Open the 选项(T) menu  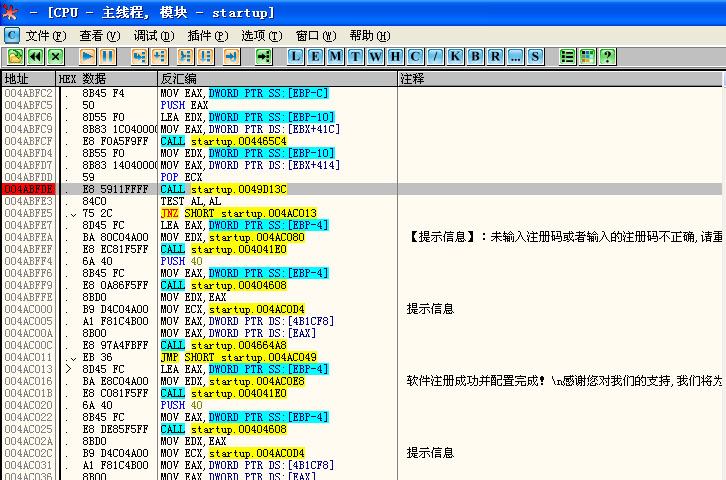(x=262, y=36)
